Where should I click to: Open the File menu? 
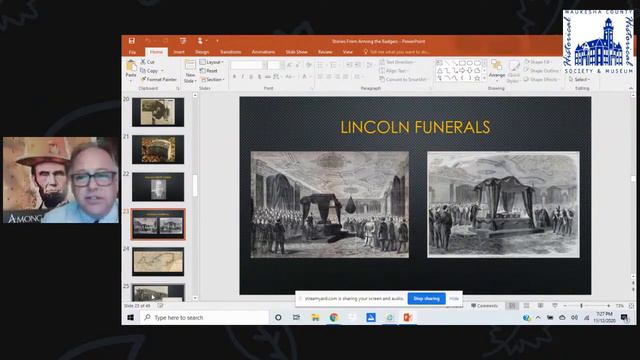point(132,52)
